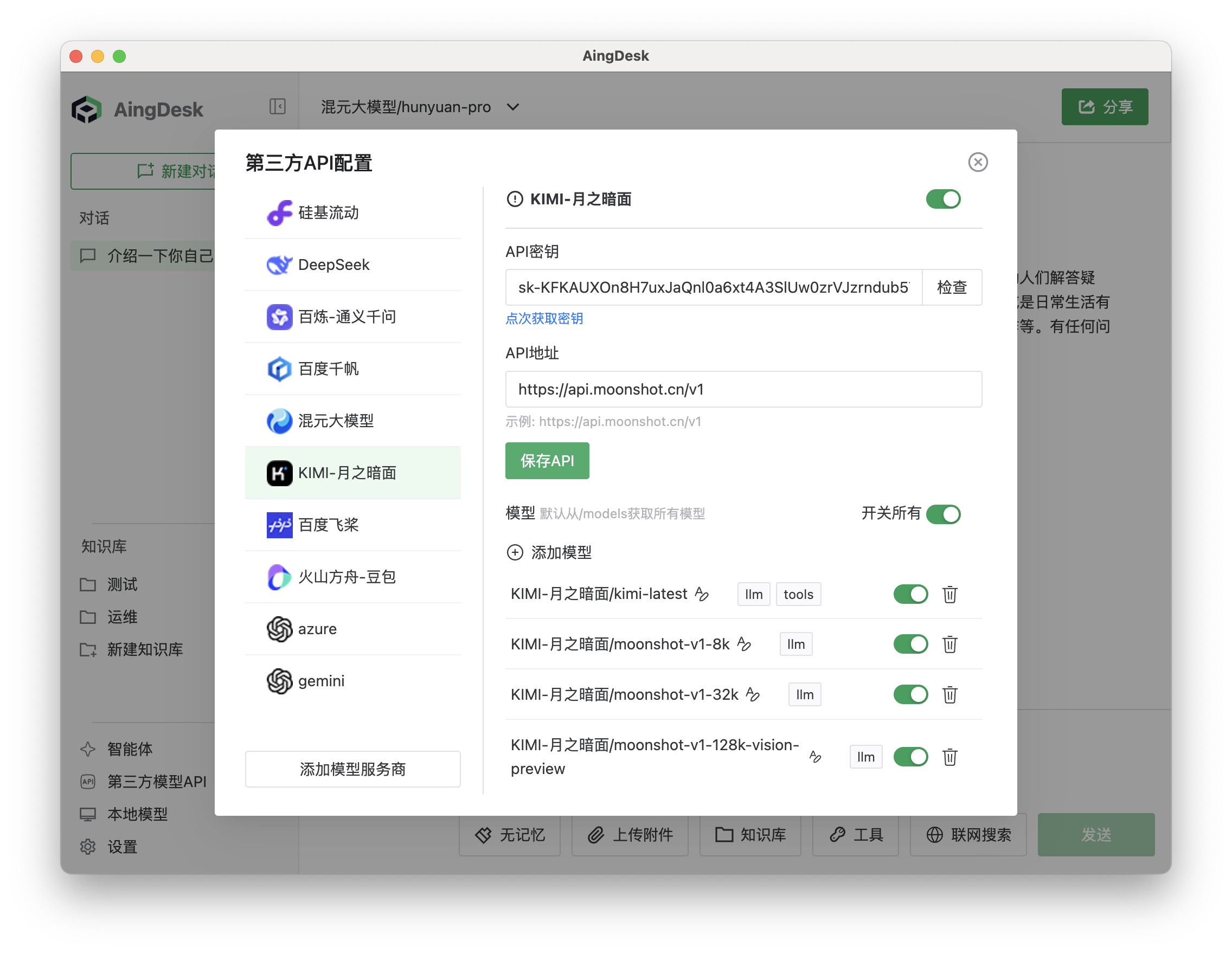Click trash icon for moonshot-v1-32k
Image resolution: width=1232 pixels, height=954 pixels.
(x=949, y=695)
